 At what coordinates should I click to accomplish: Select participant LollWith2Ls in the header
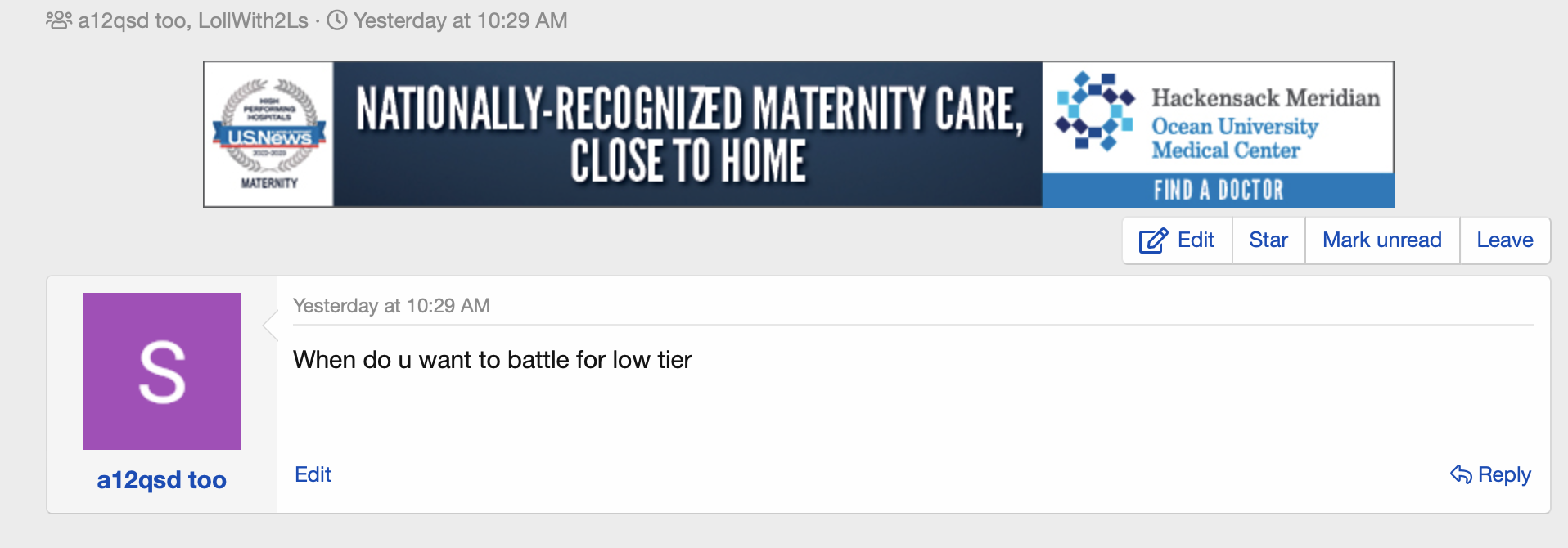pos(253,20)
